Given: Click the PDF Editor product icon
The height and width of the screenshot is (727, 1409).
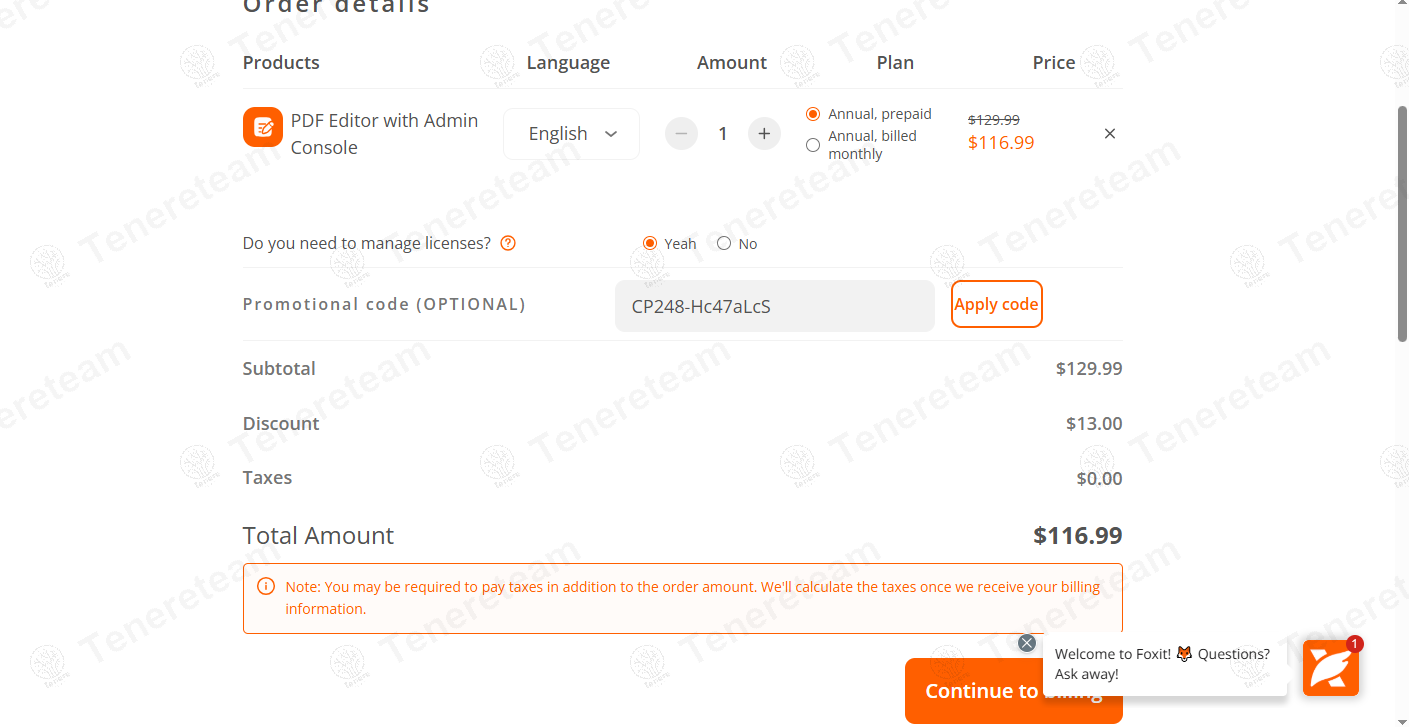Looking at the screenshot, I should point(262,128).
